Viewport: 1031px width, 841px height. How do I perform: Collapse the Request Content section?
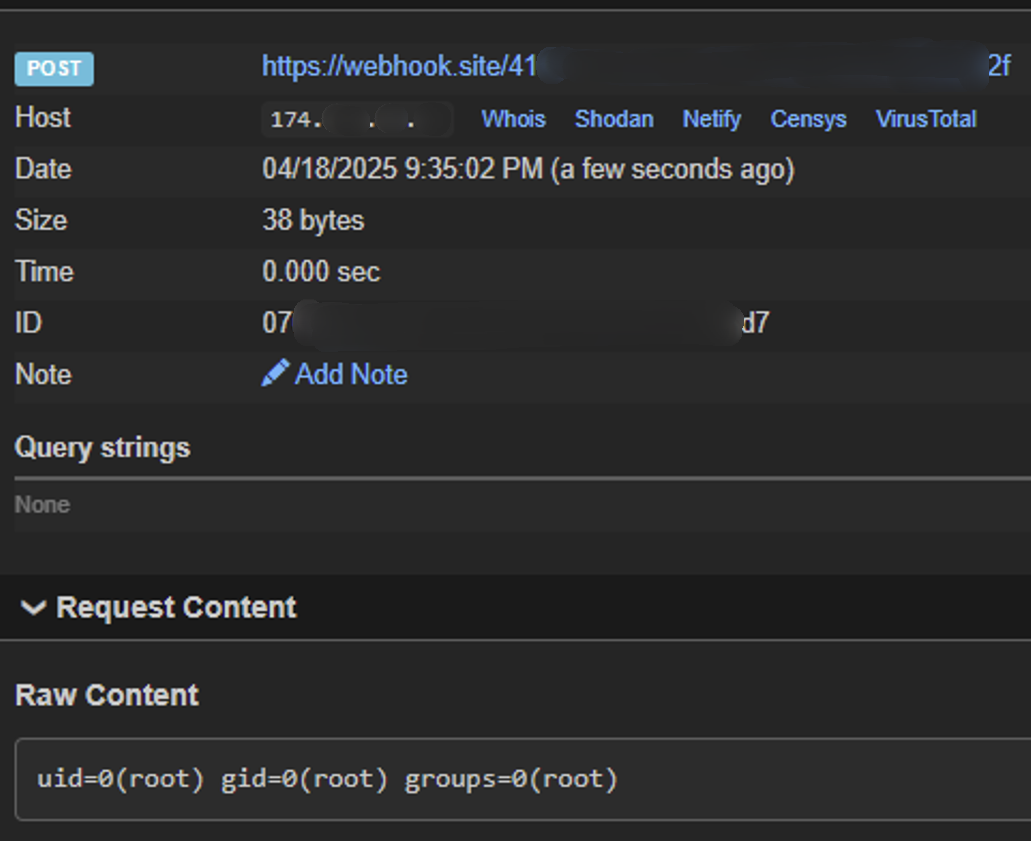click(x=175, y=607)
